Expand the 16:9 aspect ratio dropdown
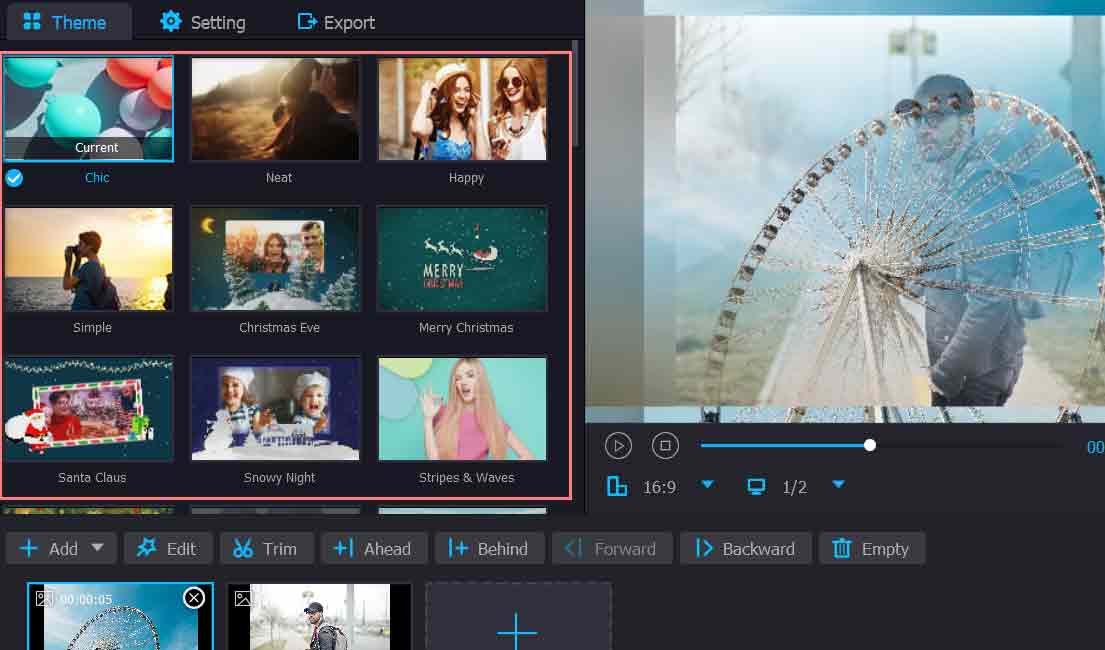The width and height of the screenshot is (1105, 650). pyautogui.click(x=708, y=485)
